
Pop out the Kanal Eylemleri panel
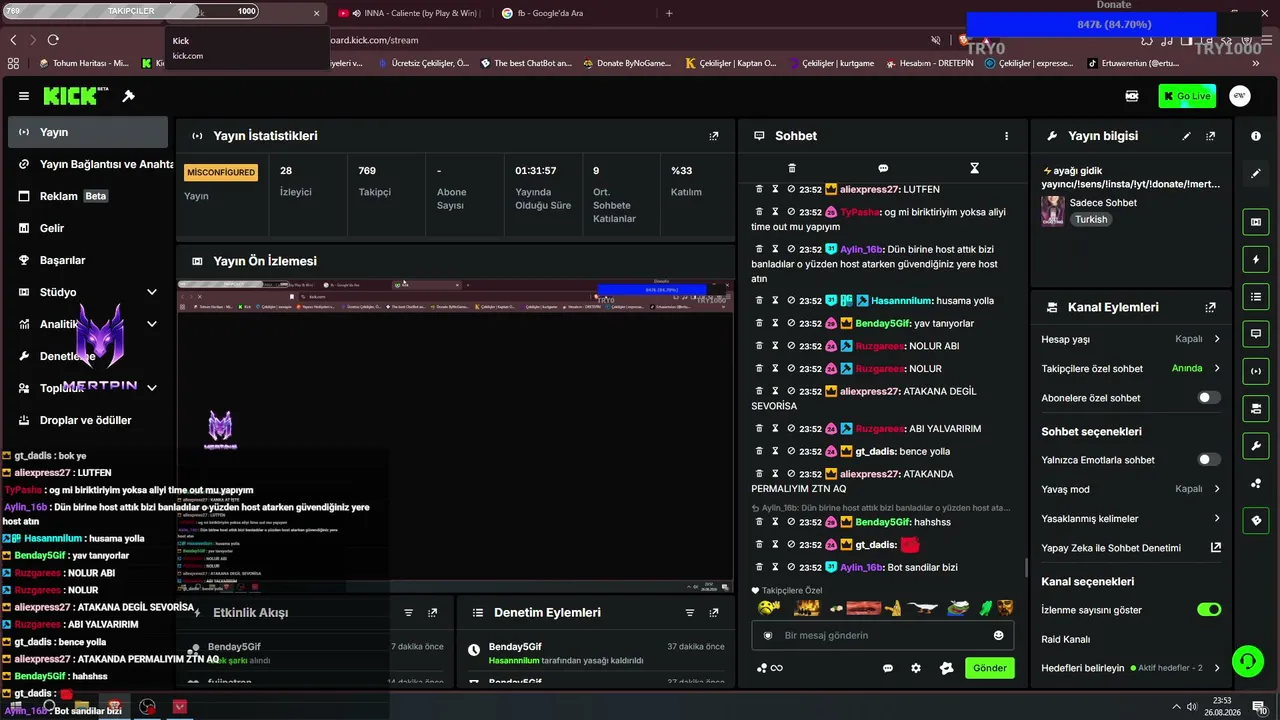(1211, 307)
